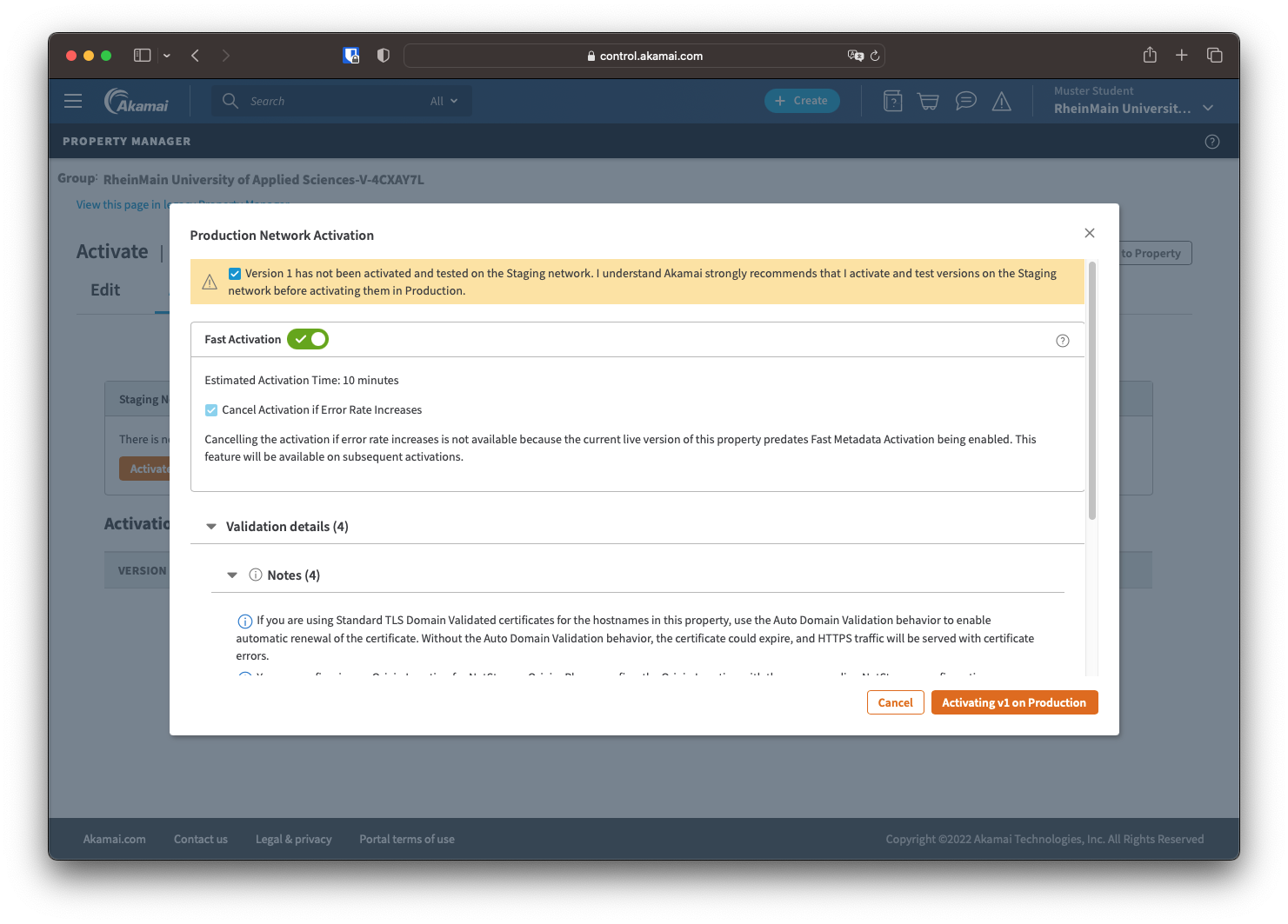Collapse the Validation details section

[x=211, y=527]
